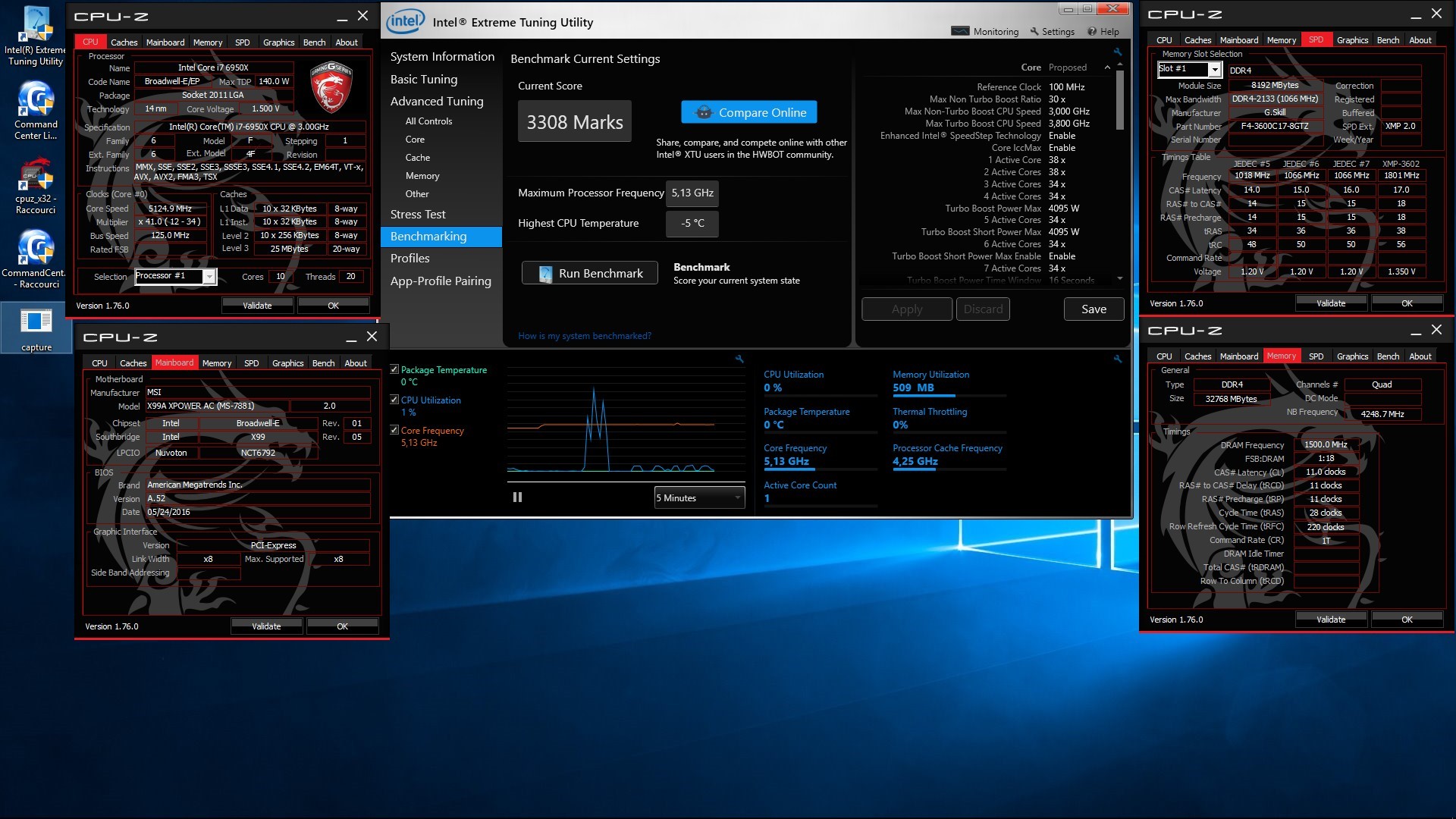Screen dimensions: 1456x819
Task: Open Intel Extreme Tuning Utility desktop shortcut
Action: pos(36,36)
